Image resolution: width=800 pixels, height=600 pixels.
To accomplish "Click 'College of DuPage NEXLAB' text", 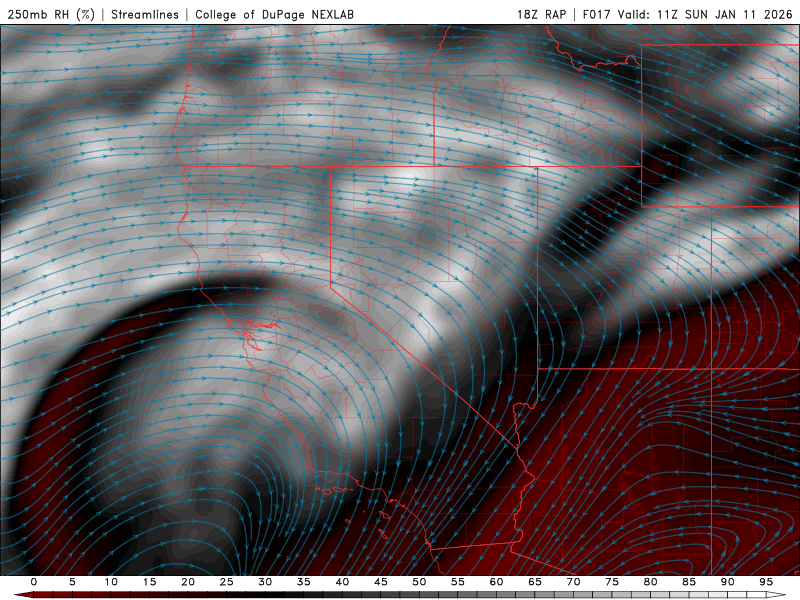I will click(x=274, y=14).
